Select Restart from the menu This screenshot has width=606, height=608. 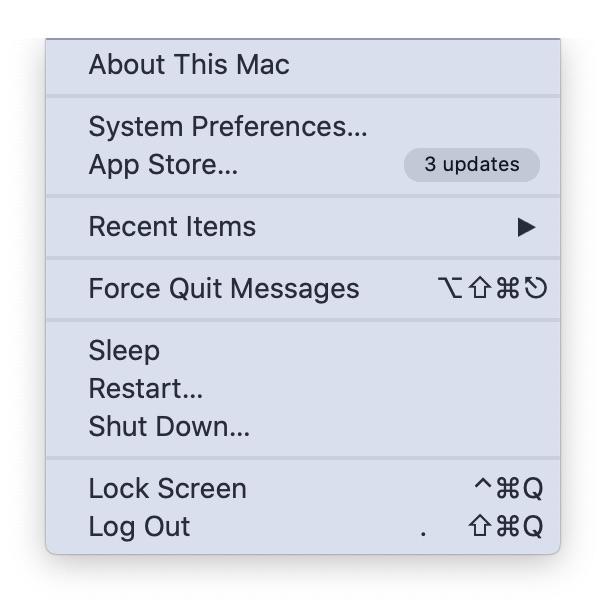tap(146, 389)
